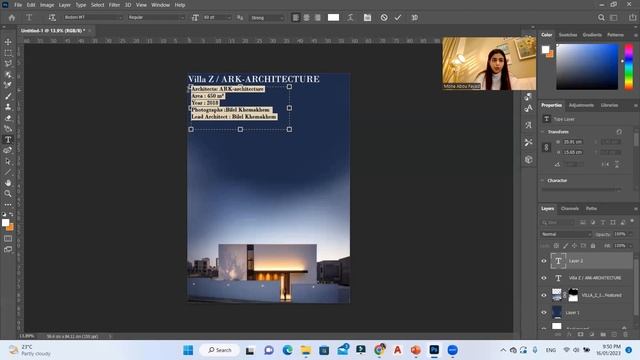Select the Layer 1 thumbnail
640x360 pixels.
tap(557, 313)
